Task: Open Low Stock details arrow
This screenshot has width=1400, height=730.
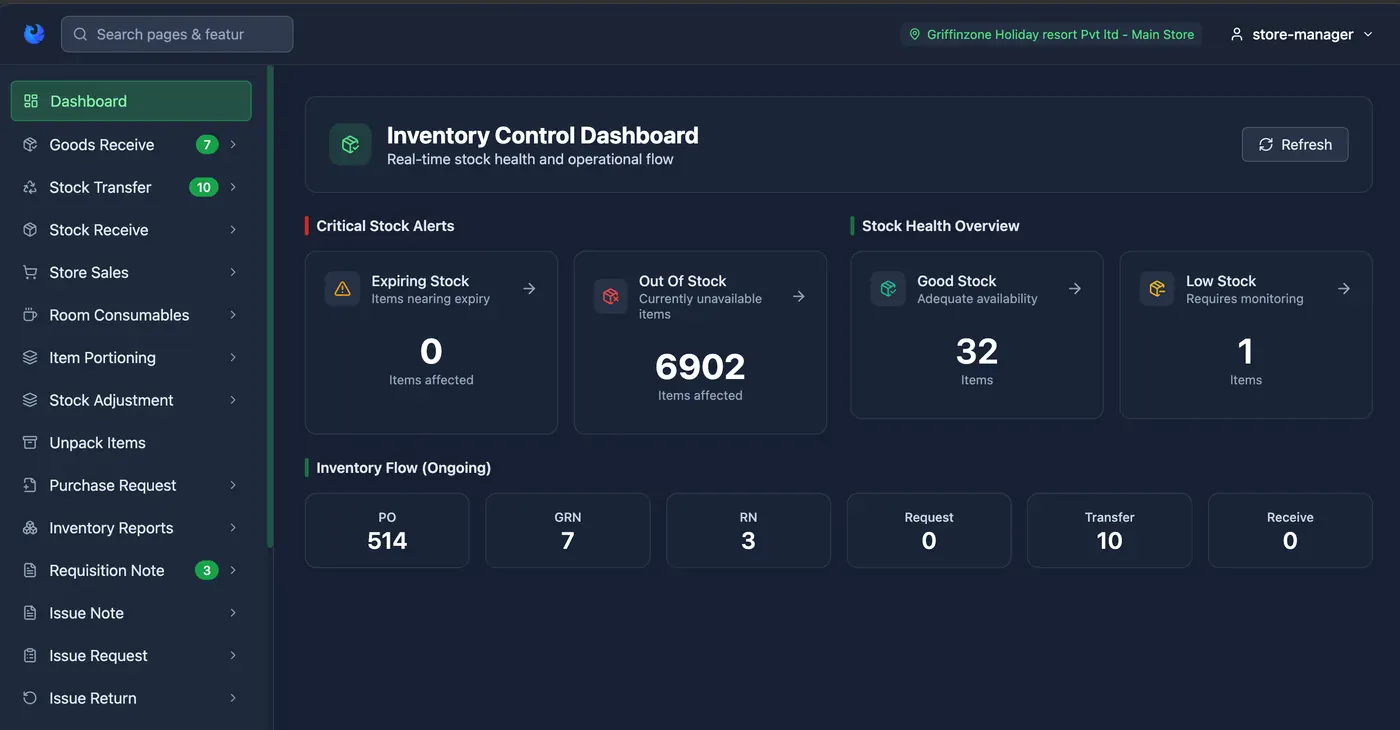Action: click(x=1344, y=288)
